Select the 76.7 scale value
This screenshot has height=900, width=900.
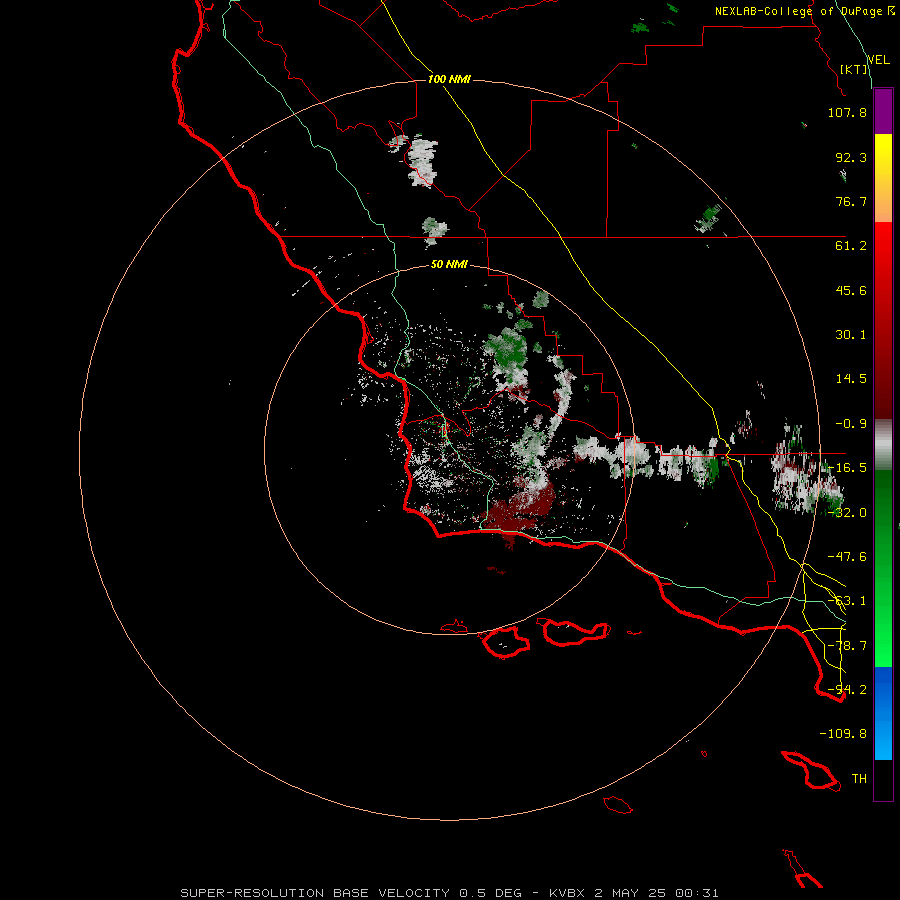tap(851, 201)
